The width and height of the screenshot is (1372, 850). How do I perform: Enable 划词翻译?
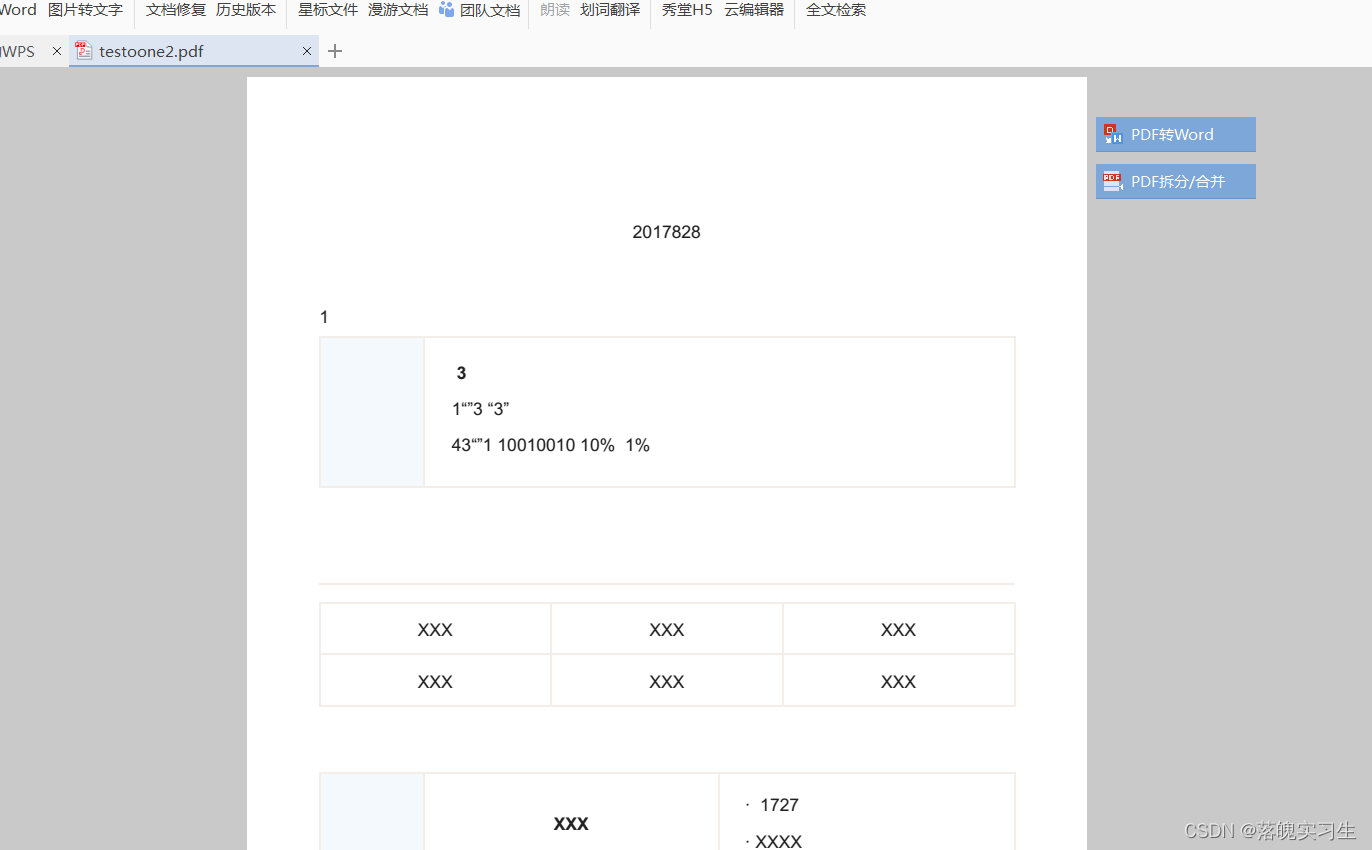pyautogui.click(x=610, y=10)
